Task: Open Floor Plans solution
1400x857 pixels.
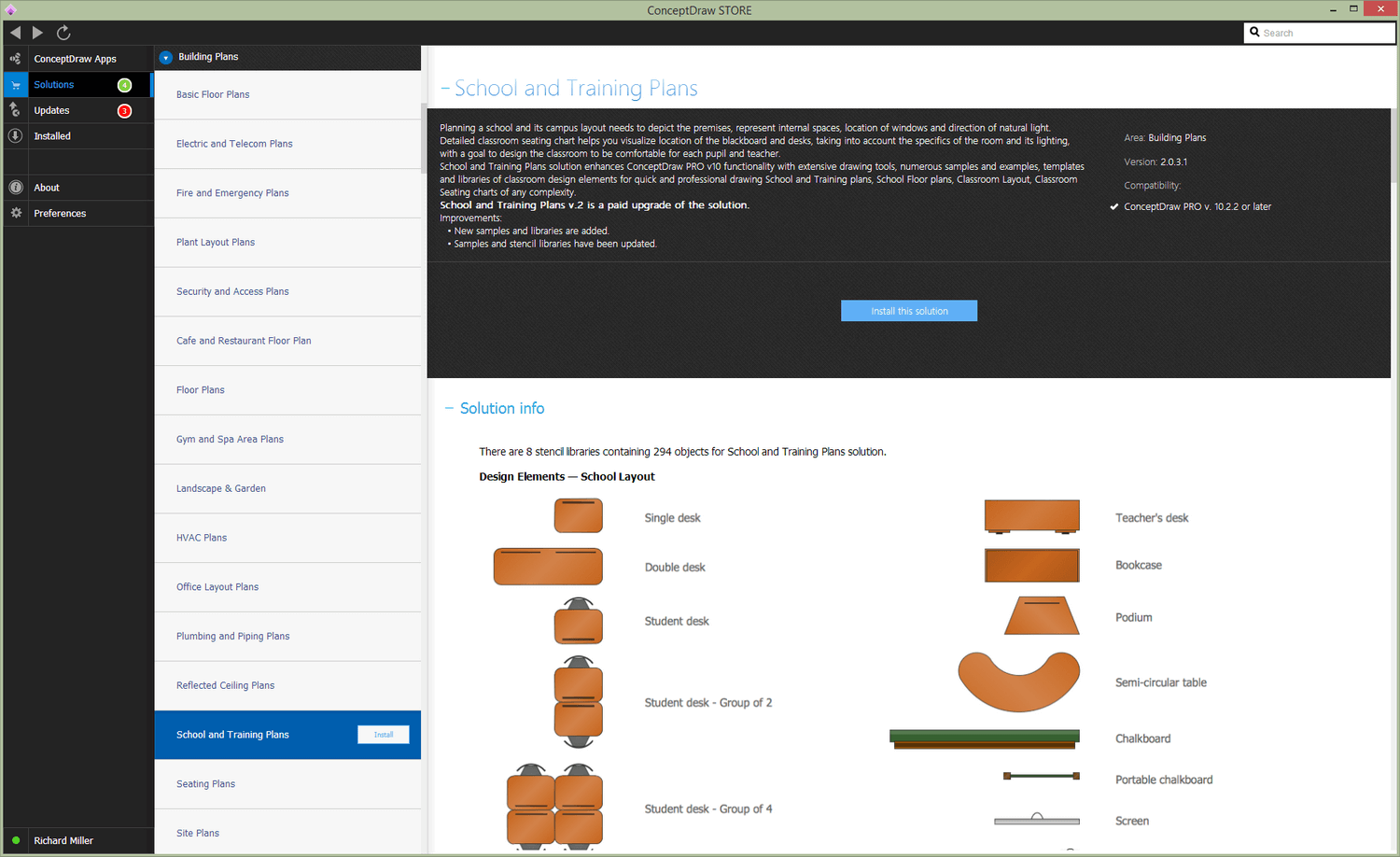Action: (x=287, y=390)
